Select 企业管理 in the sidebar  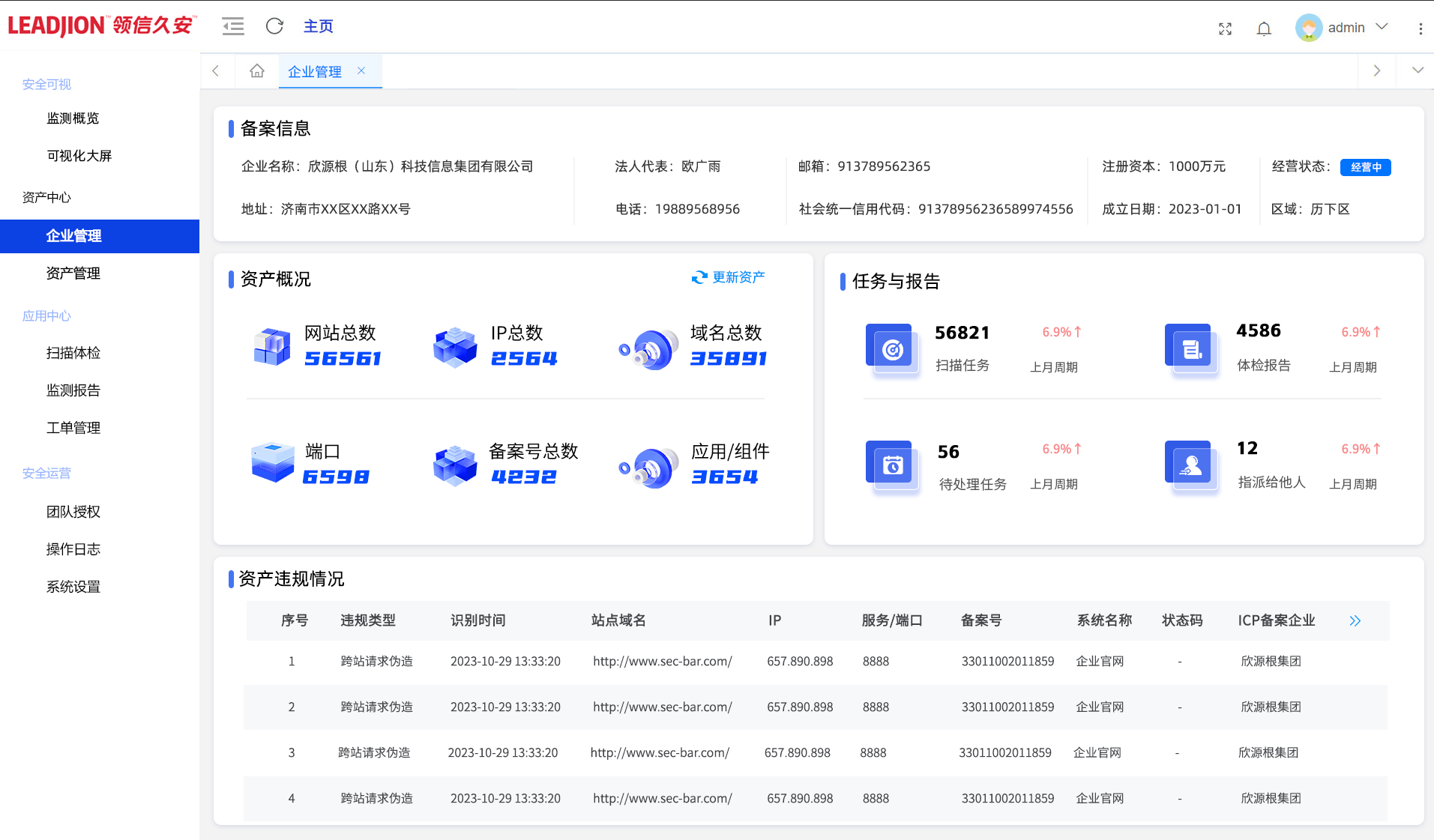pos(100,236)
